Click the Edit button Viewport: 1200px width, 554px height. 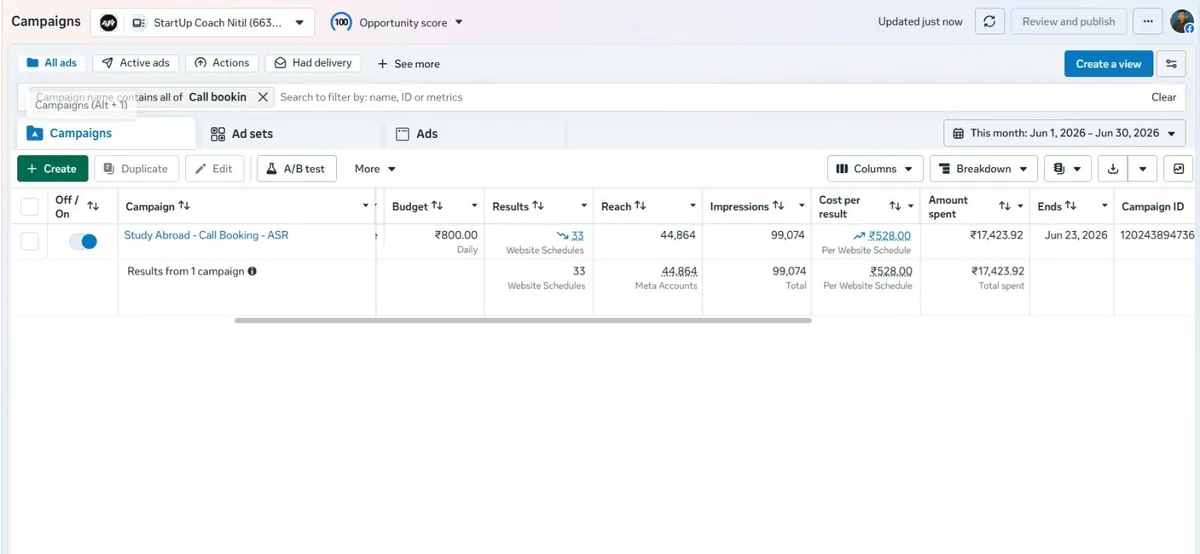click(214, 169)
